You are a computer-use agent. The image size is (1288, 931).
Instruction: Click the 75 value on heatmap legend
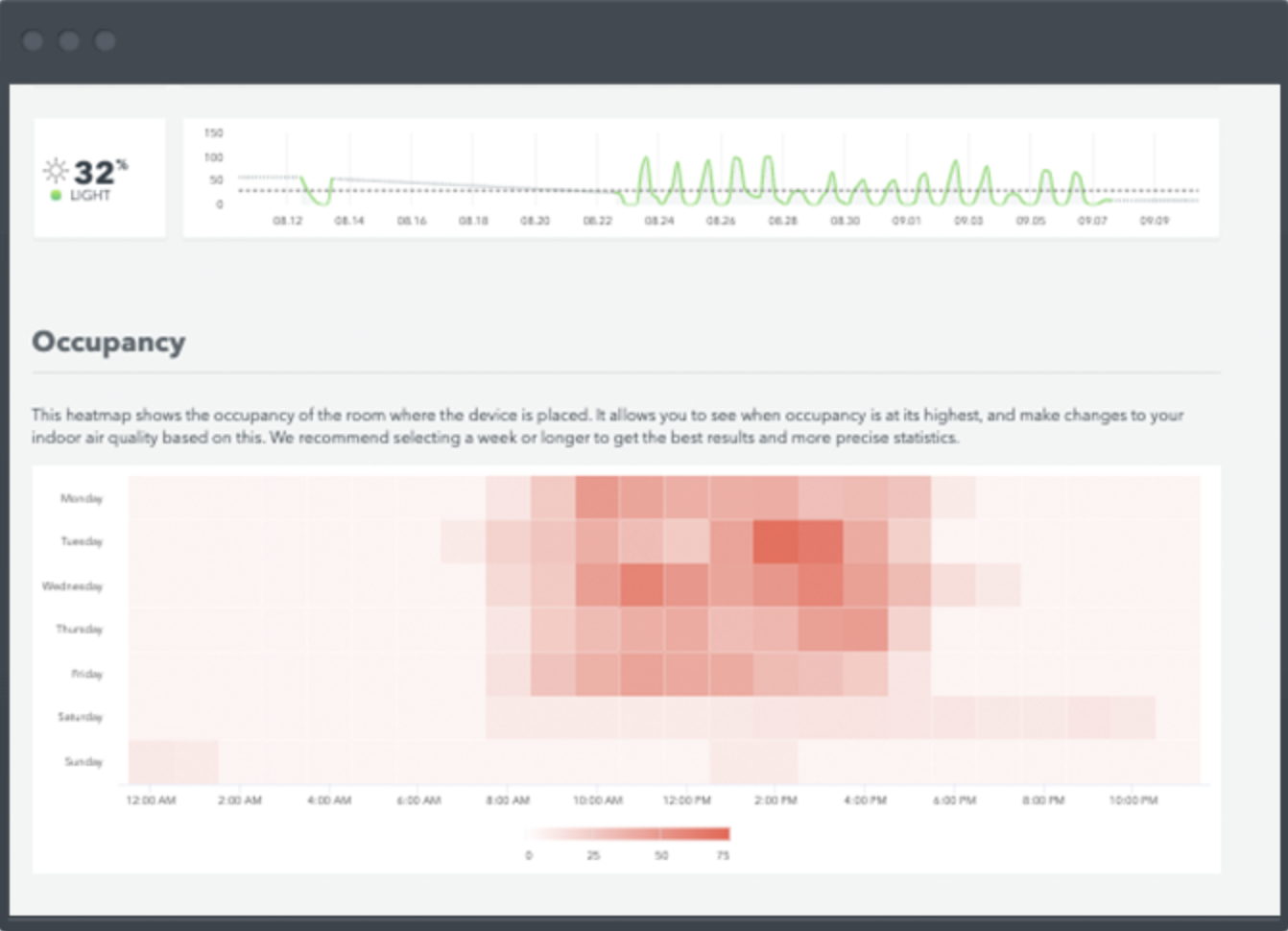click(x=723, y=855)
